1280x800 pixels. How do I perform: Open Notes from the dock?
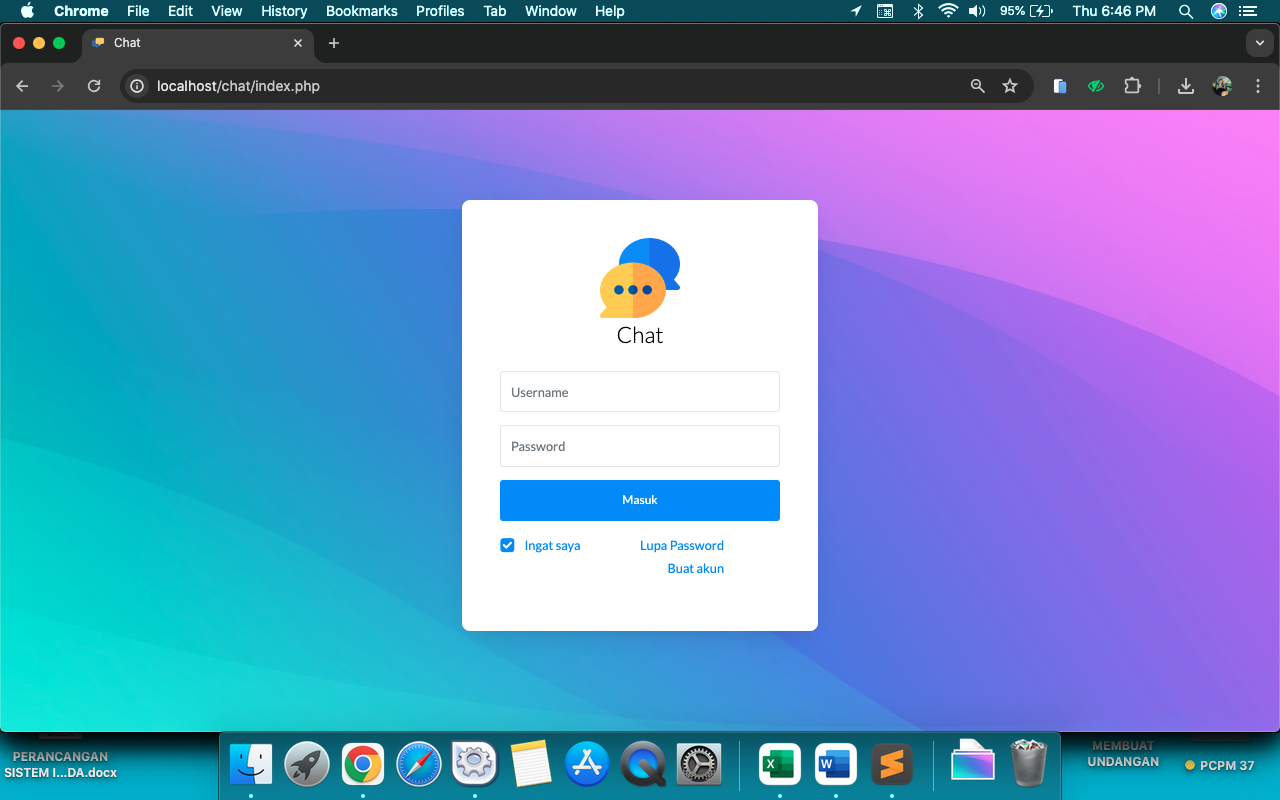pos(530,765)
